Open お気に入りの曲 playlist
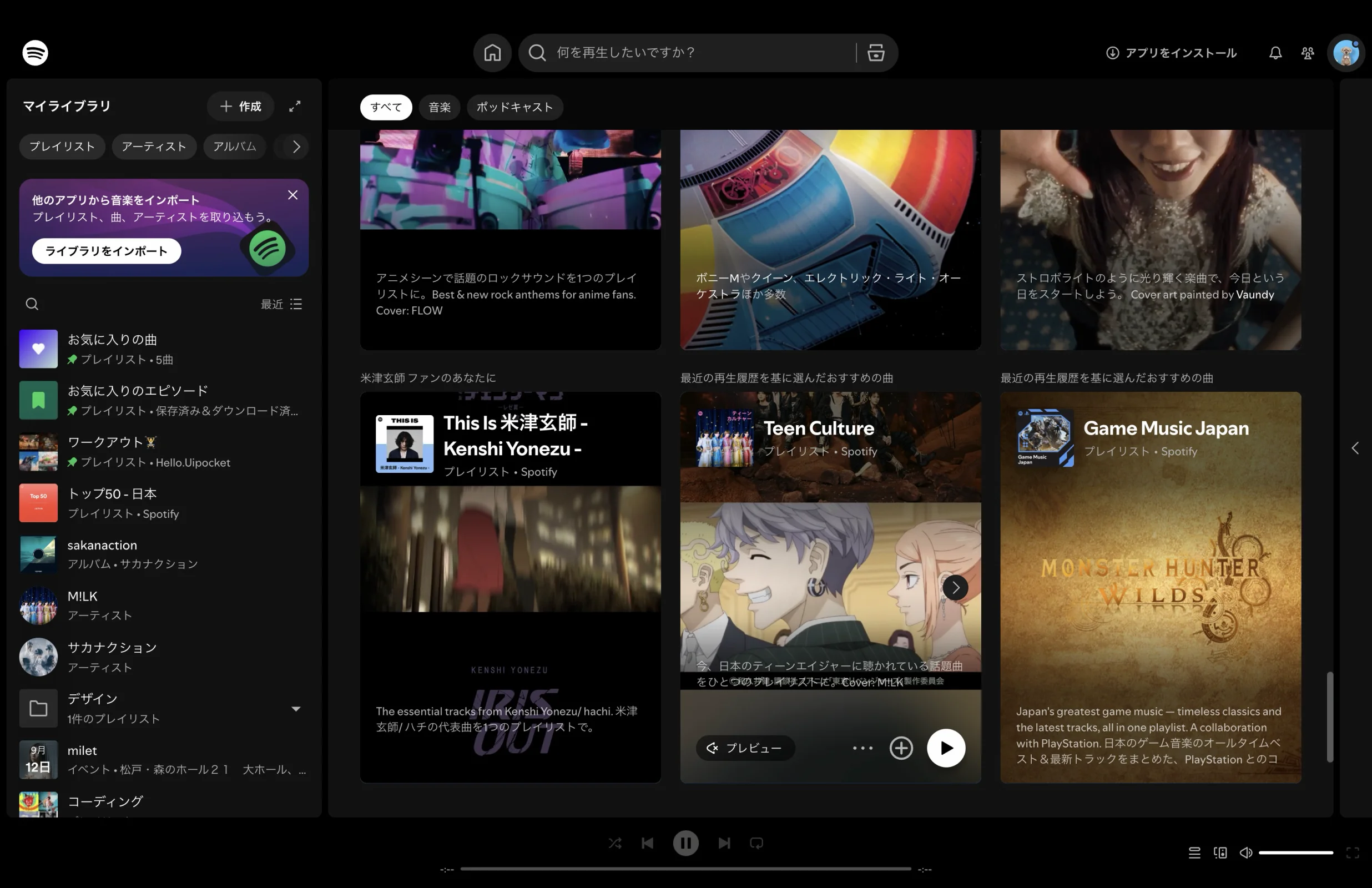Screen dimensions: 1372x888 click(x=164, y=349)
